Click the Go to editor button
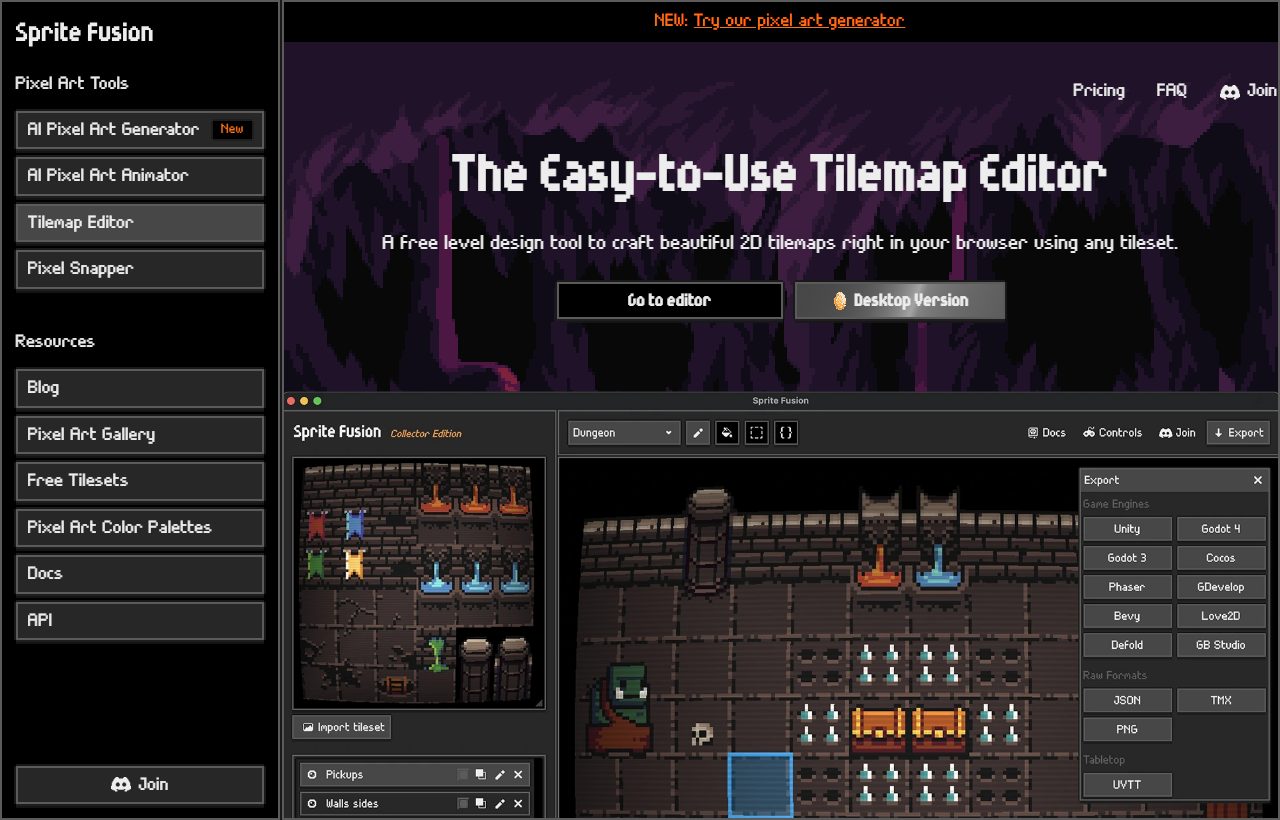Viewport: 1280px width, 820px height. pos(670,300)
